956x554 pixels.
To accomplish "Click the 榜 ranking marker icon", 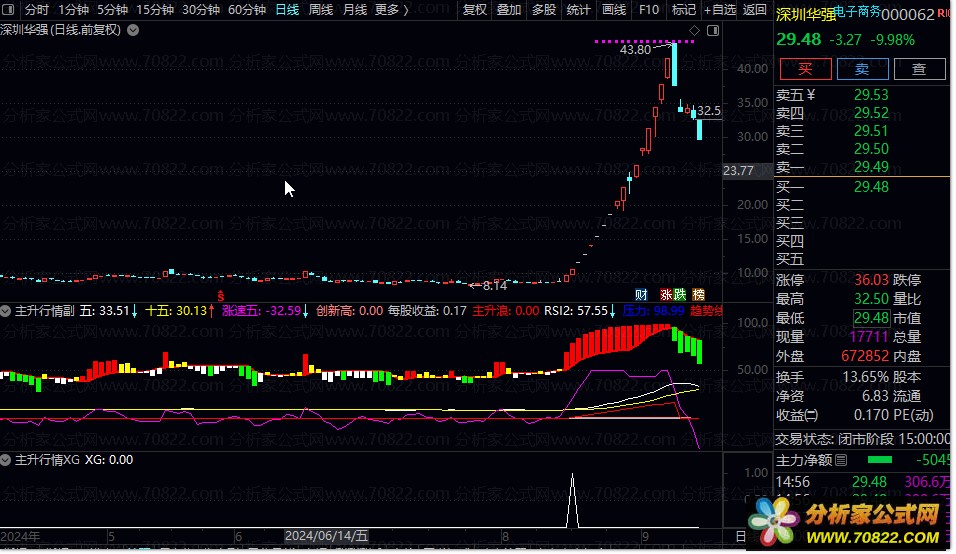I will coord(699,295).
